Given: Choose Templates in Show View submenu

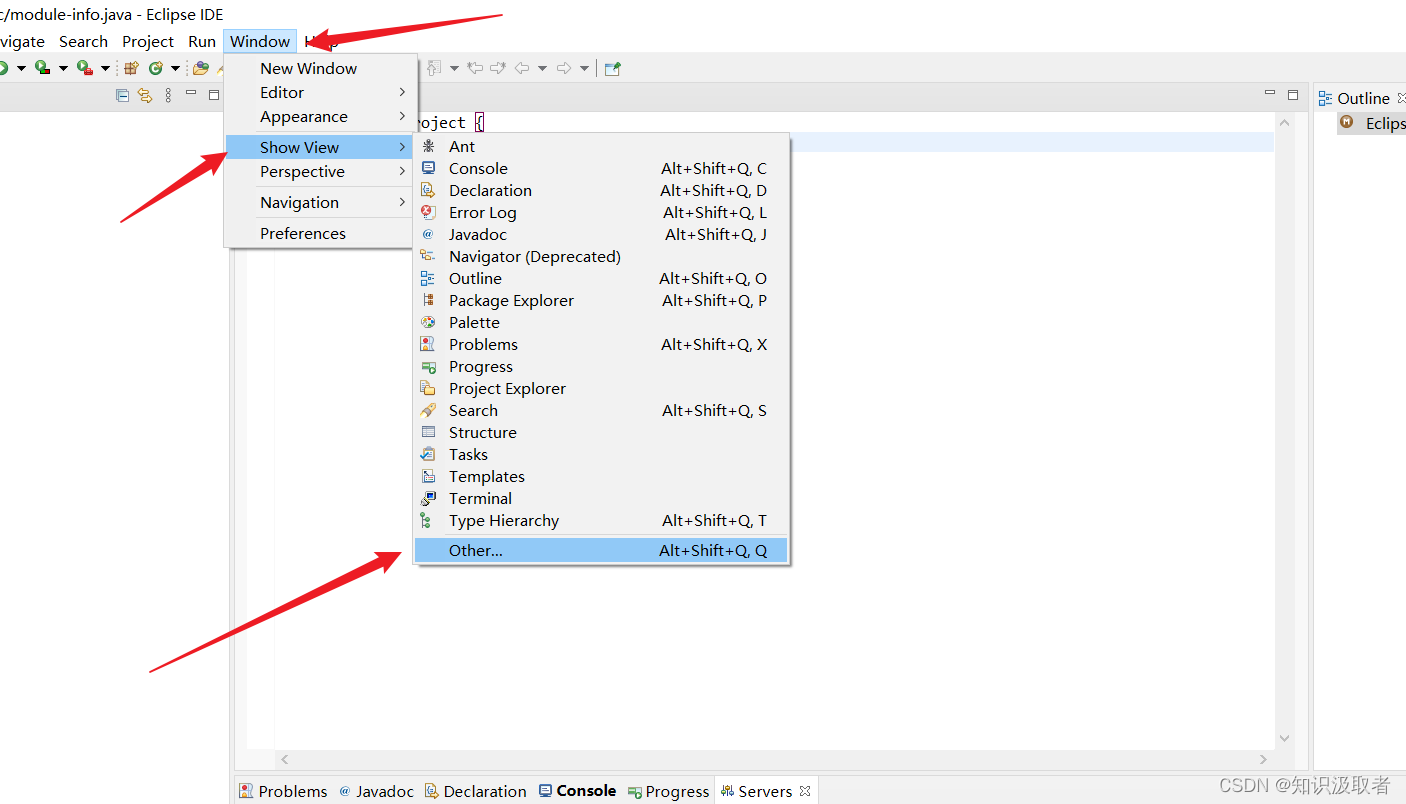Looking at the screenshot, I should pos(601,476).
